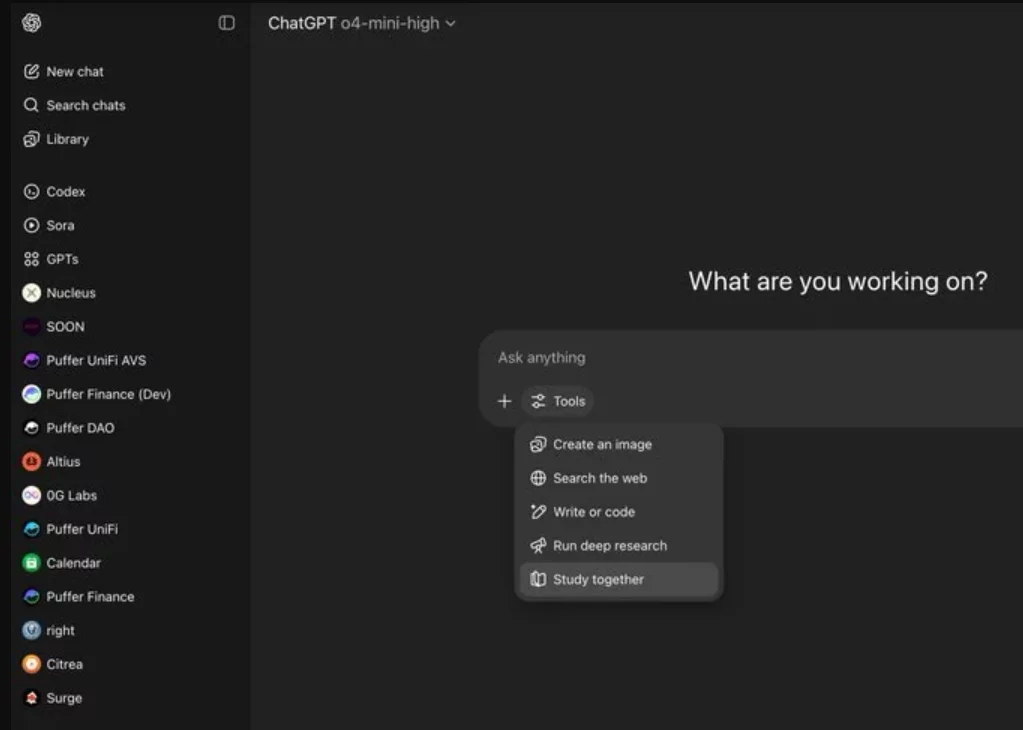1023x730 pixels.
Task: Select 'Run deep research' menu text
Action: [610, 546]
